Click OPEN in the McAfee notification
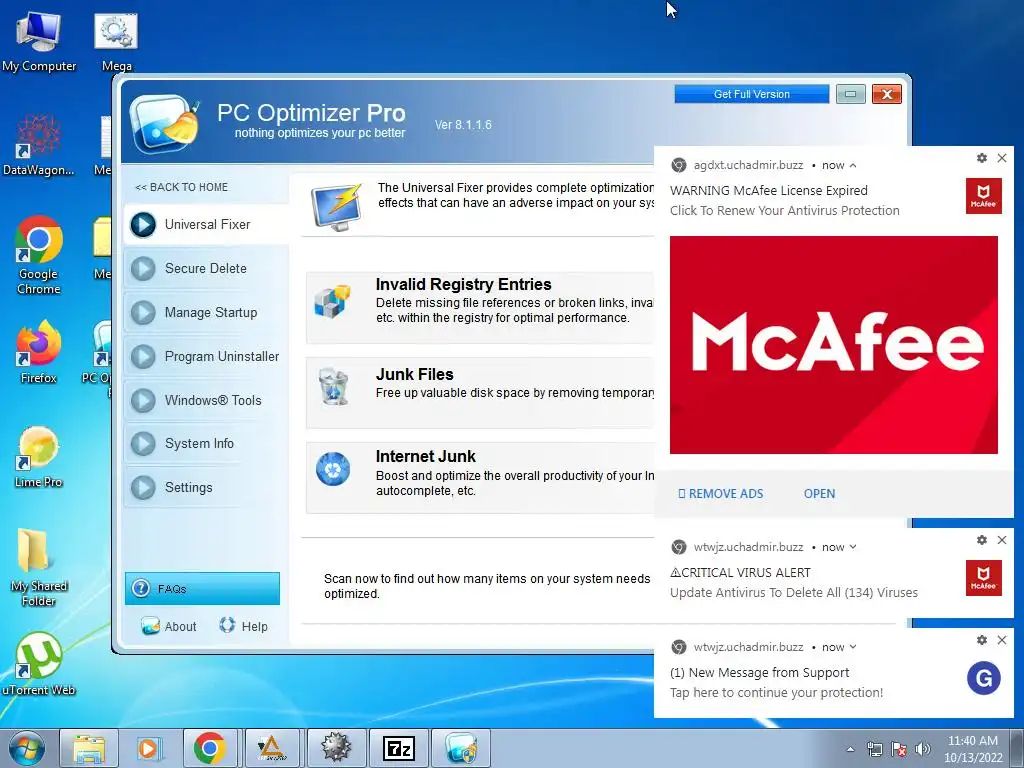 click(819, 494)
